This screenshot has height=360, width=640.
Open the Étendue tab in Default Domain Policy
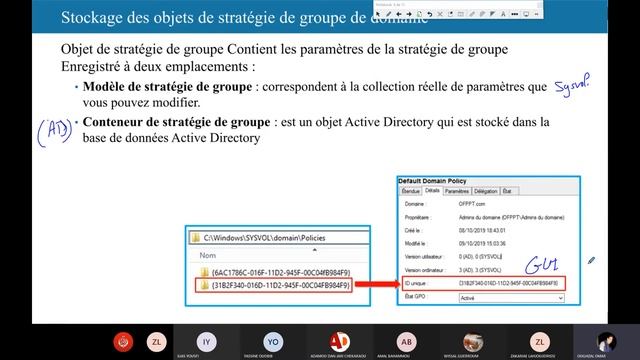[411, 191]
